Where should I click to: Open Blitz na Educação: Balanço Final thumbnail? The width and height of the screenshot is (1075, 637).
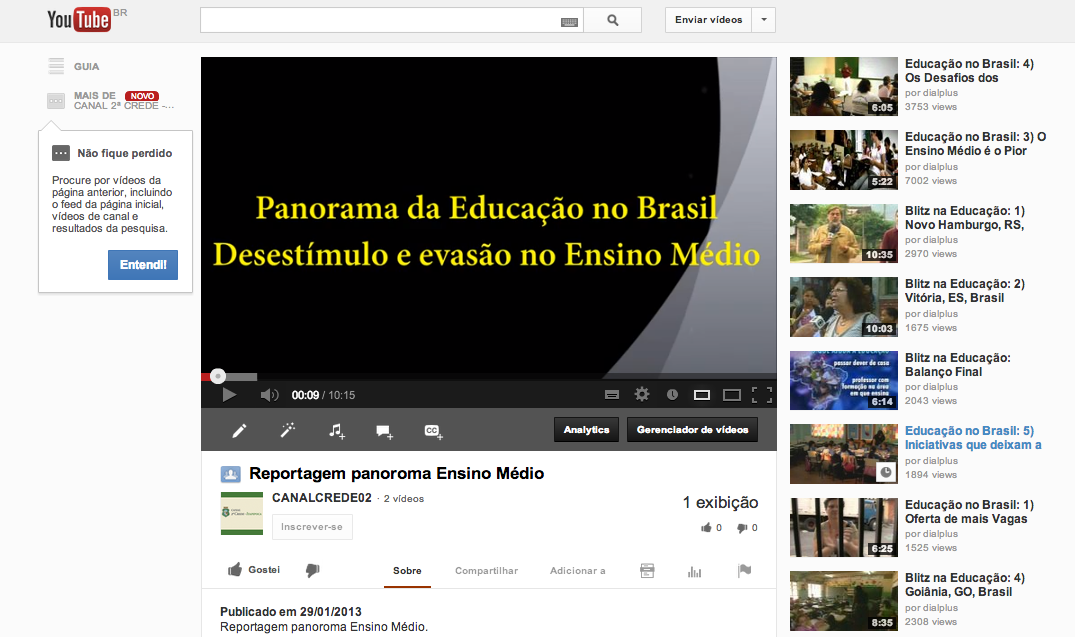[843, 380]
